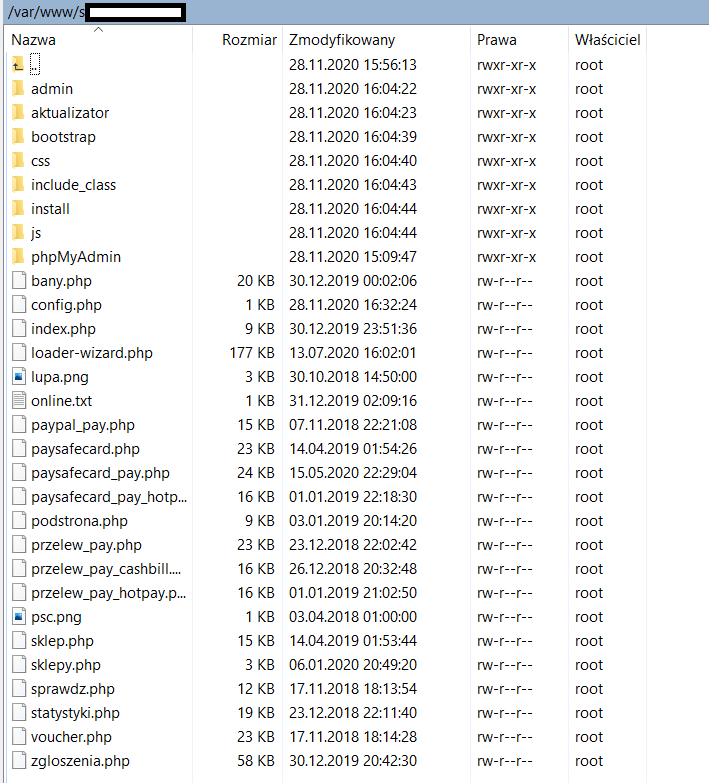Click the Prawa permissions column header
The image size is (709, 783).
(497, 40)
